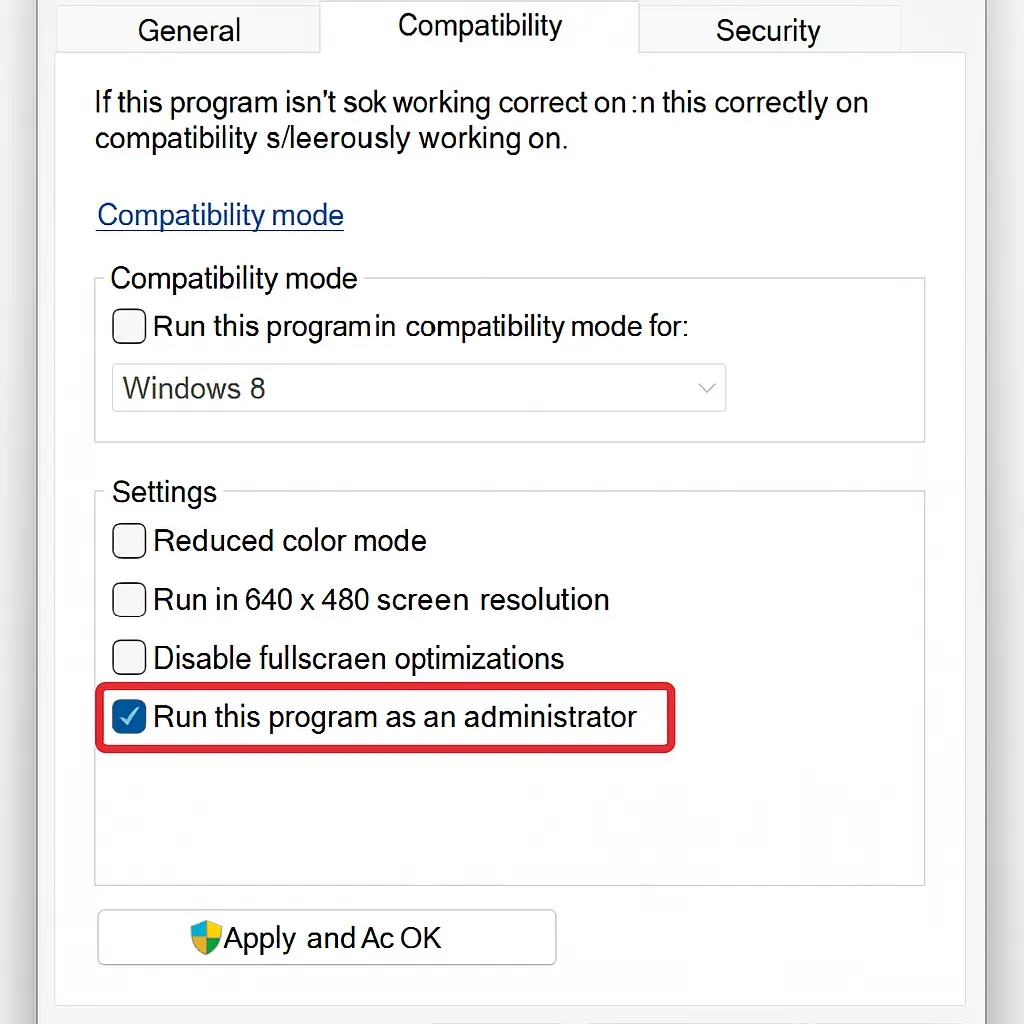Open the Security tab

click(x=768, y=30)
